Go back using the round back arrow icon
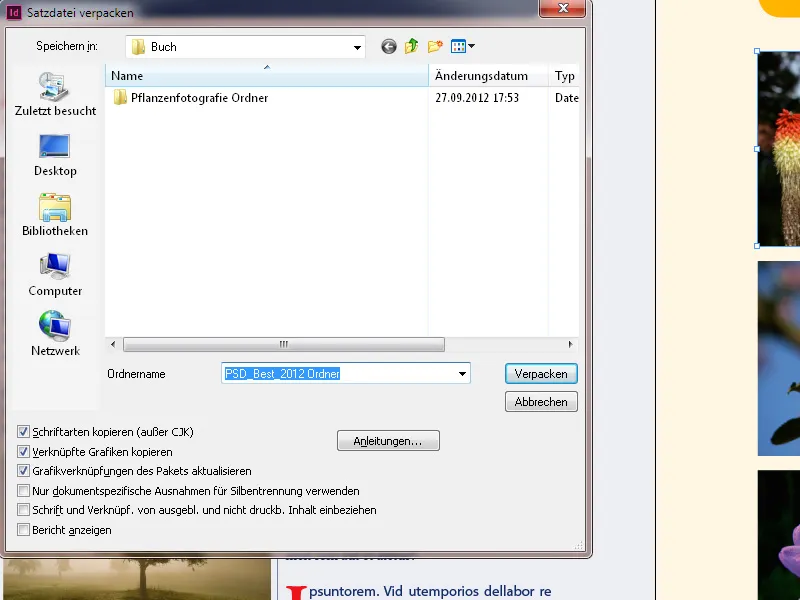This screenshot has height=600, width=800. [x=389, y=47]
